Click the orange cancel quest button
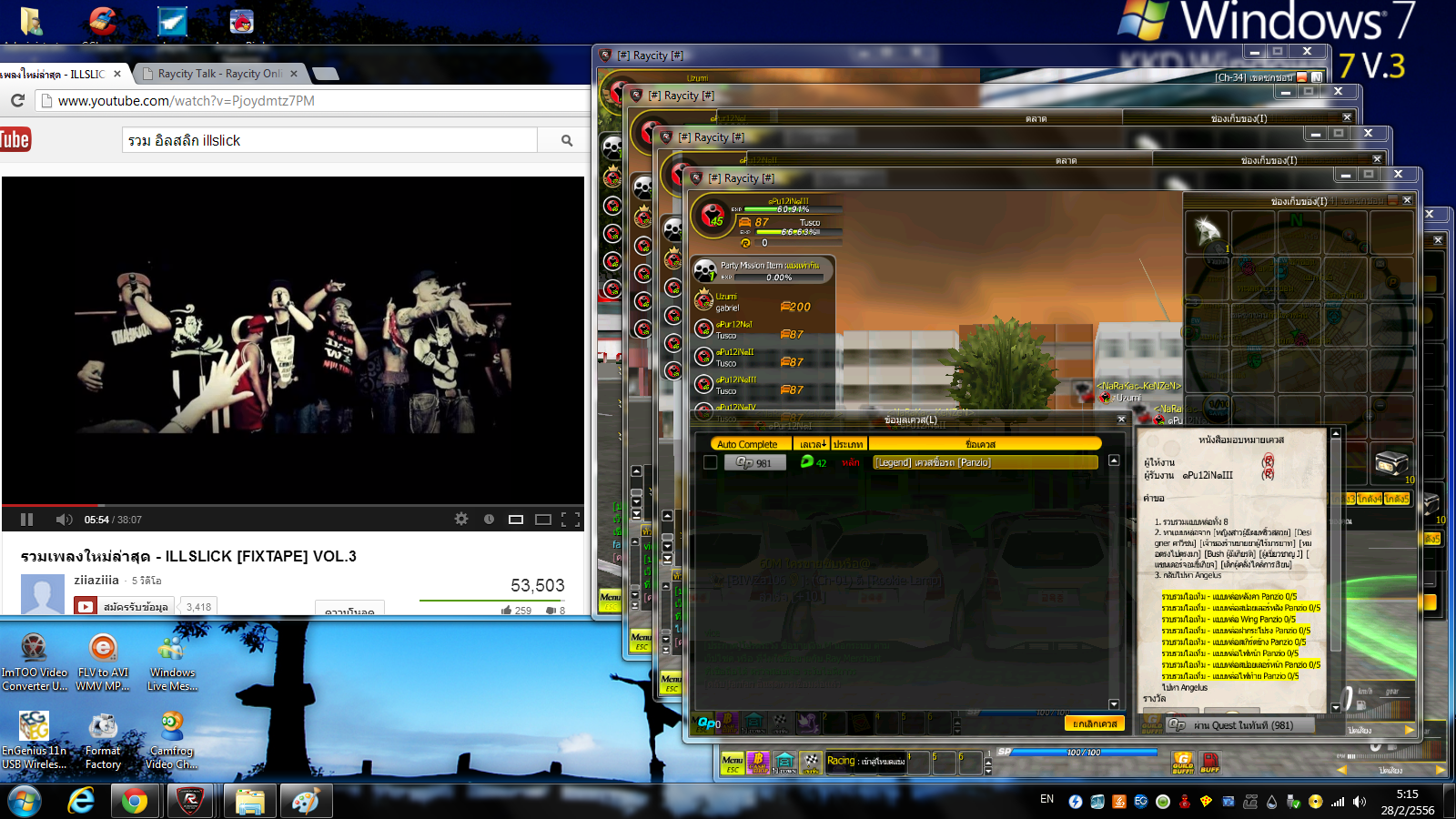The width and height of the screenshot is (1456, 819). tap(1094, 723)
